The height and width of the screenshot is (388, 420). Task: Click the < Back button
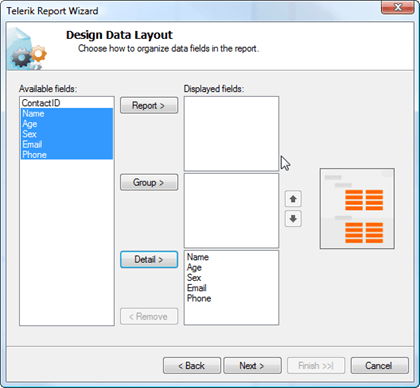[192, 366]
